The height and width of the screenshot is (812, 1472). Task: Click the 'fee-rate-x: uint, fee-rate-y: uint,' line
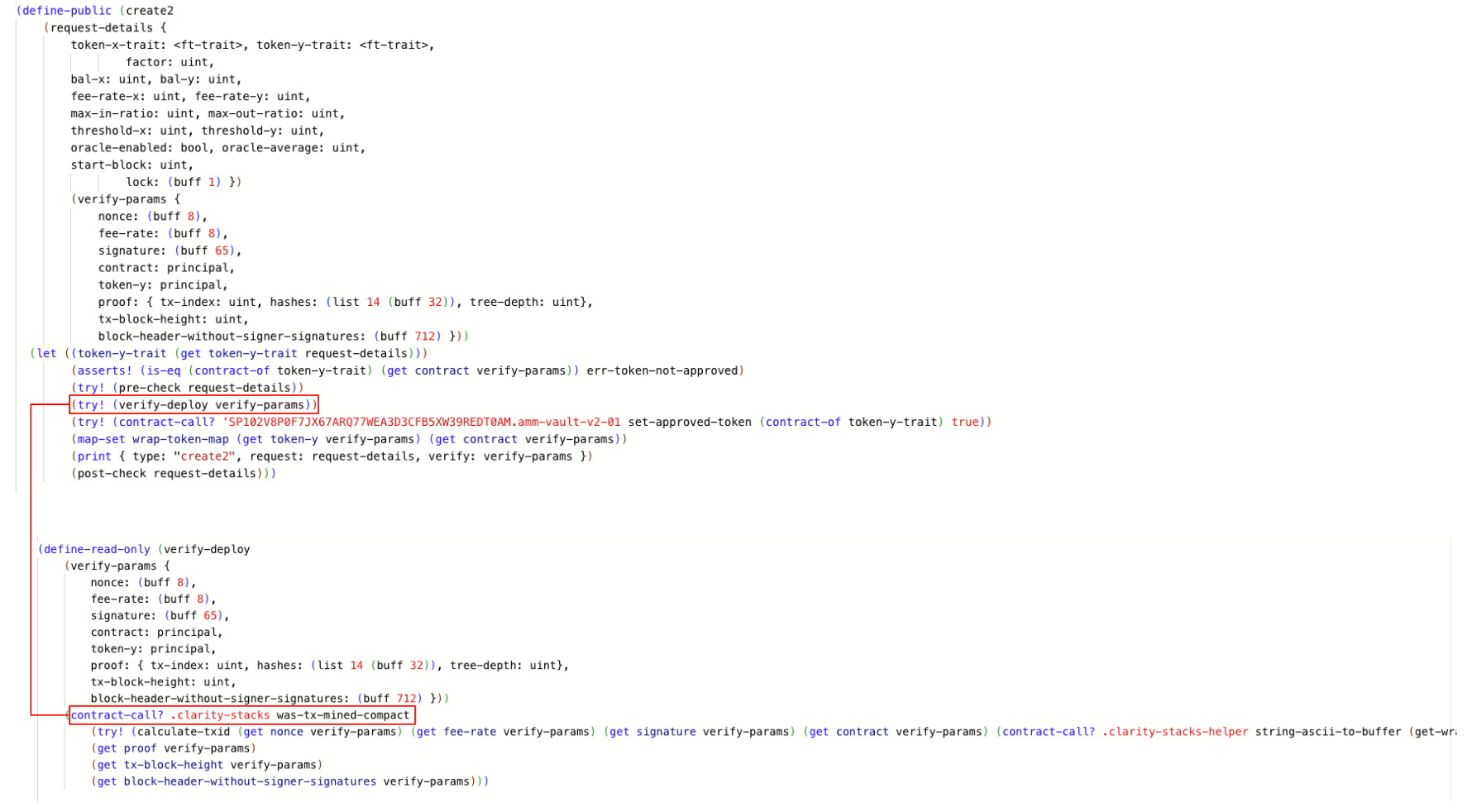point(190,96)
